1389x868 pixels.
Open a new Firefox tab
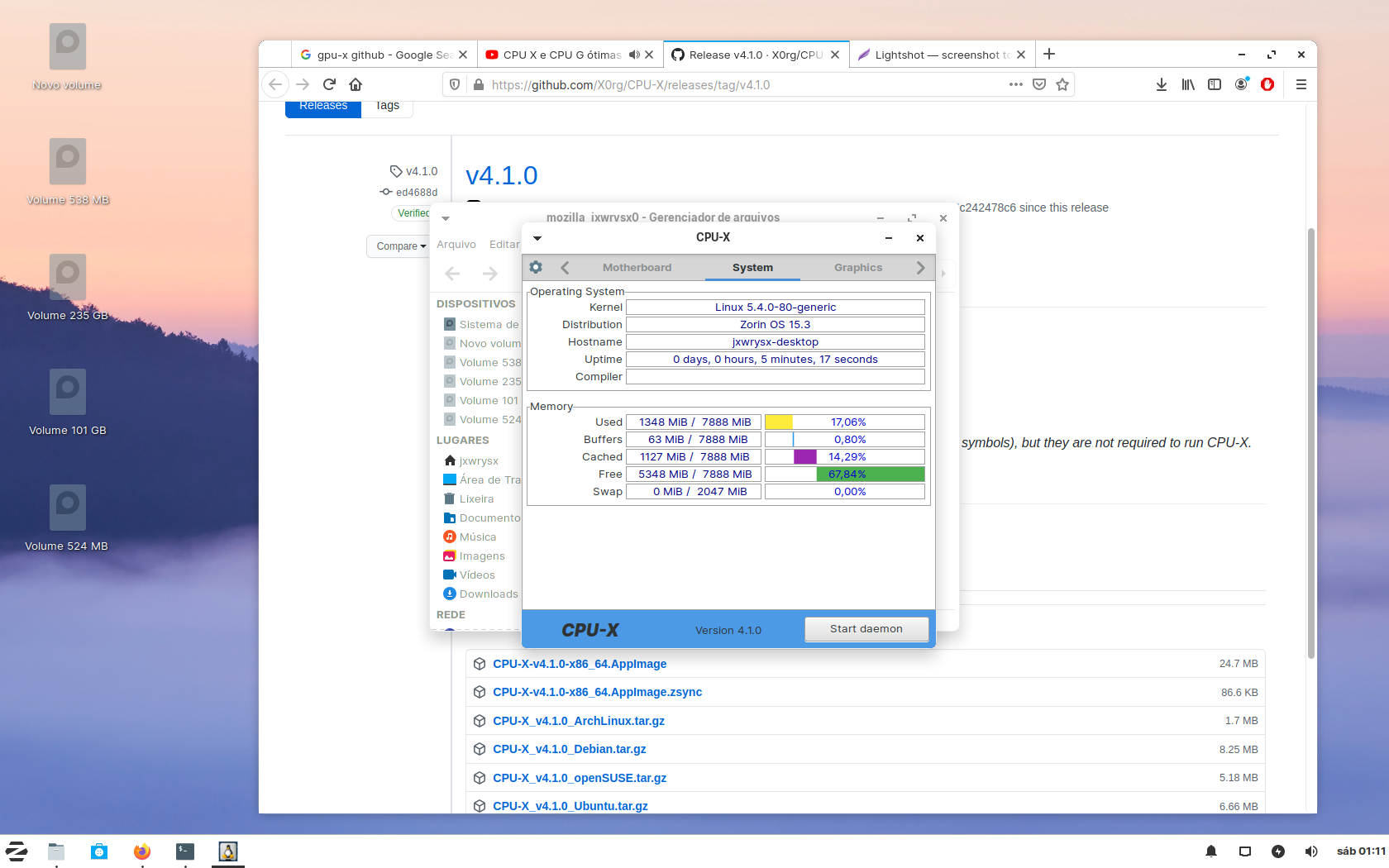pyautogui.click(x=1049, y=55)
